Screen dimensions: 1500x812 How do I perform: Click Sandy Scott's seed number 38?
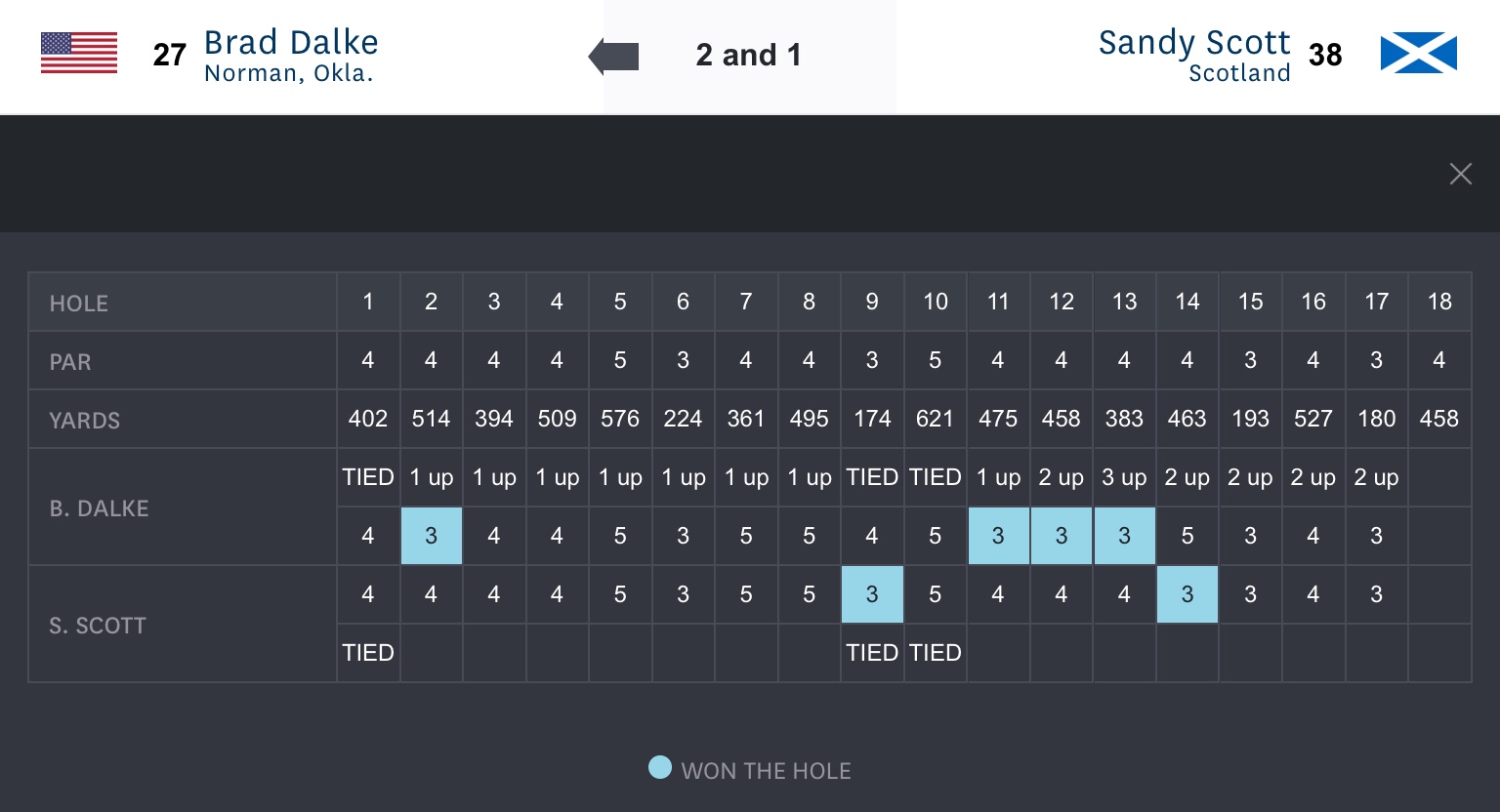point(1324,55)
